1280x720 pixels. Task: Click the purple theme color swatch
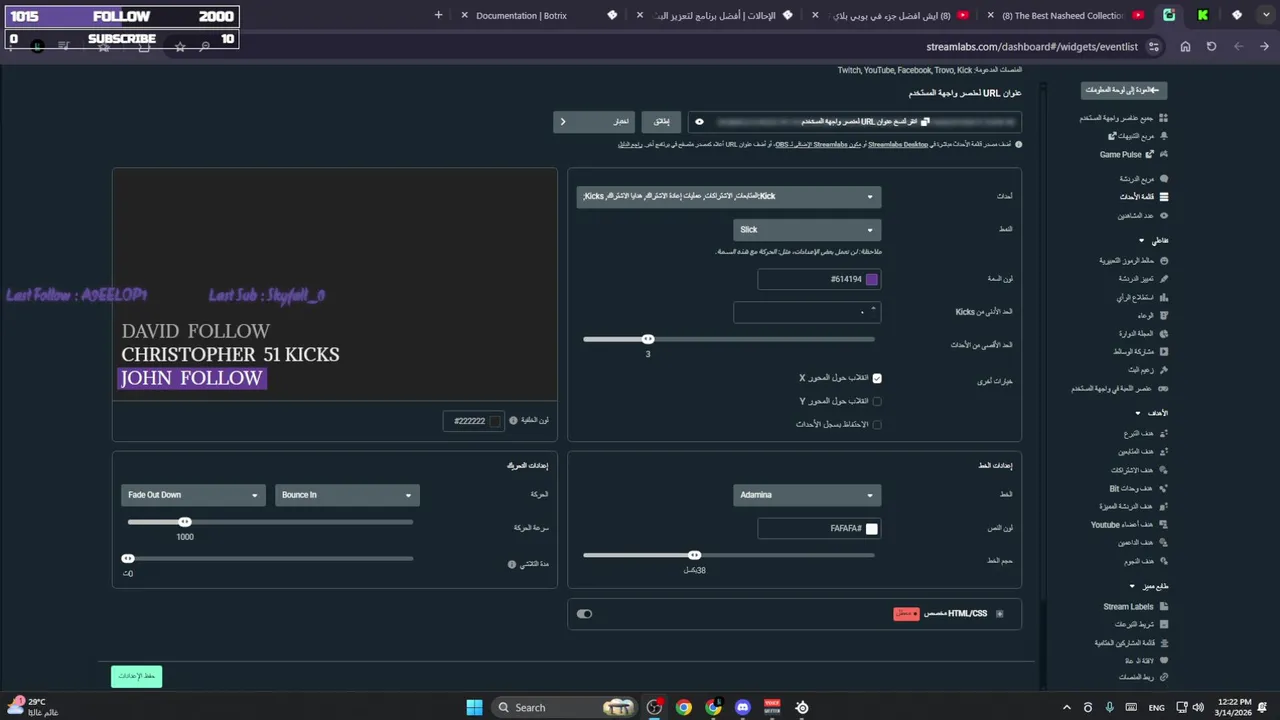[x=872, y=280]
